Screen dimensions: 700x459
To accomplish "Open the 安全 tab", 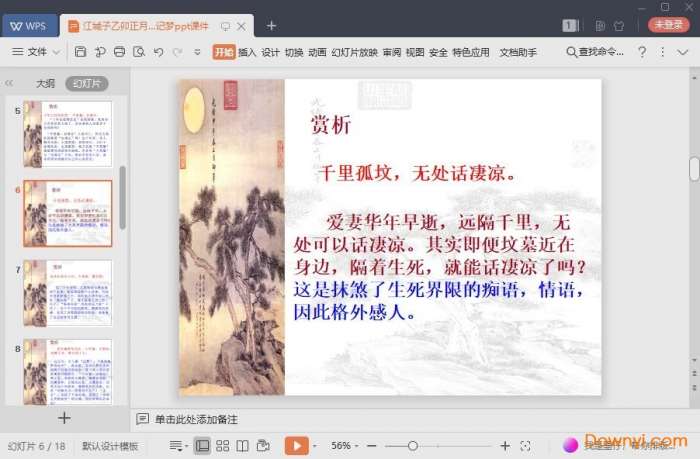I will (438, 52).
